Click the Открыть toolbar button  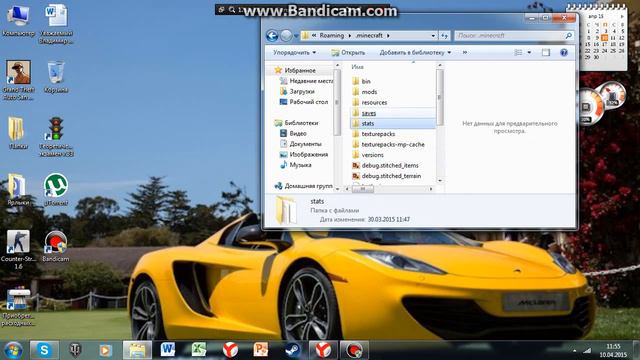pos(348,53)
